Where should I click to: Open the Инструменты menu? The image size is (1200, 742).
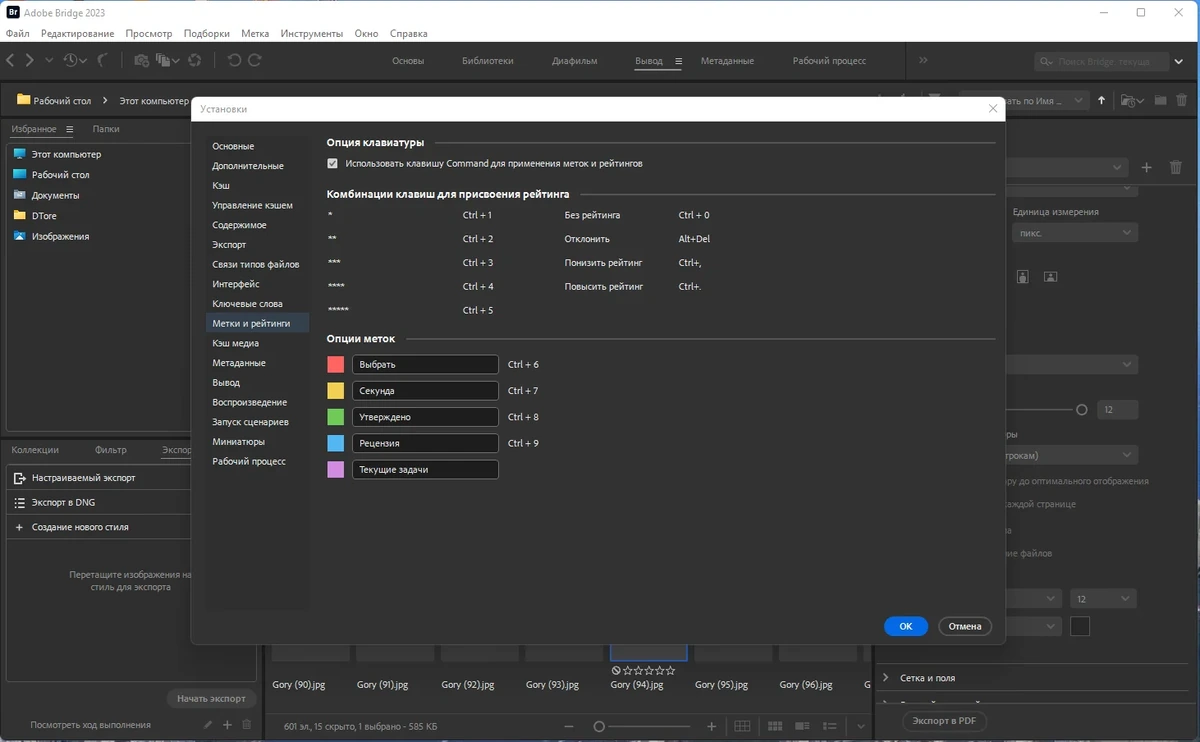(312, 33)
